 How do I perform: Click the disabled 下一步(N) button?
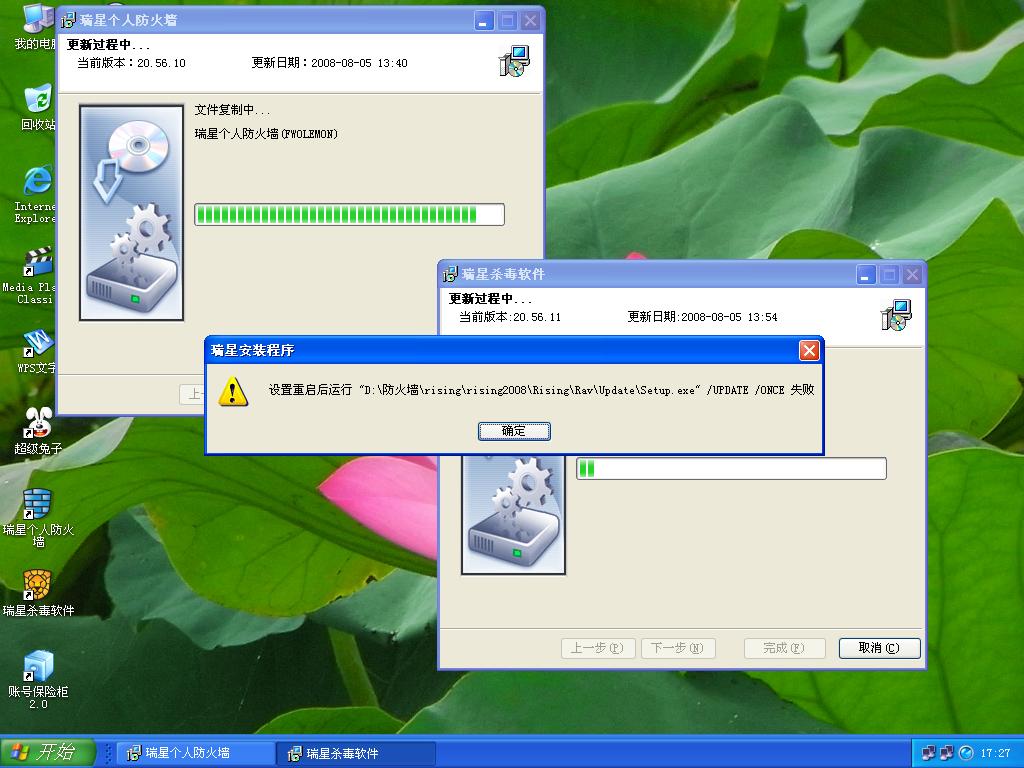pos(678,648)
